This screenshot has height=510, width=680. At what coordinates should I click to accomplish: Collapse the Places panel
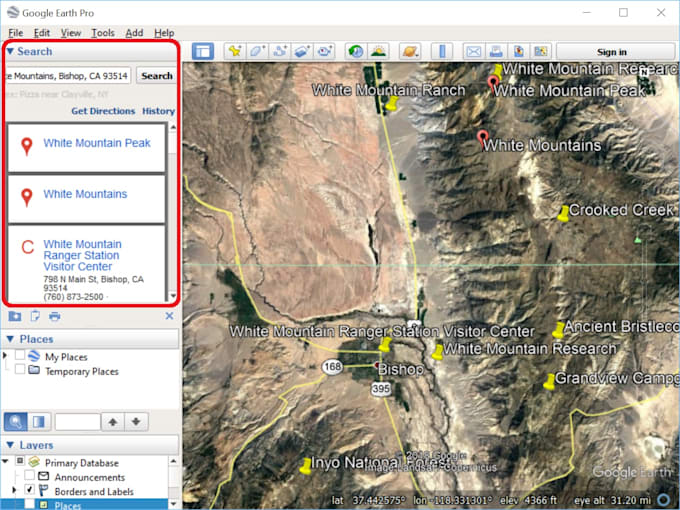click(x=10, y=339)
